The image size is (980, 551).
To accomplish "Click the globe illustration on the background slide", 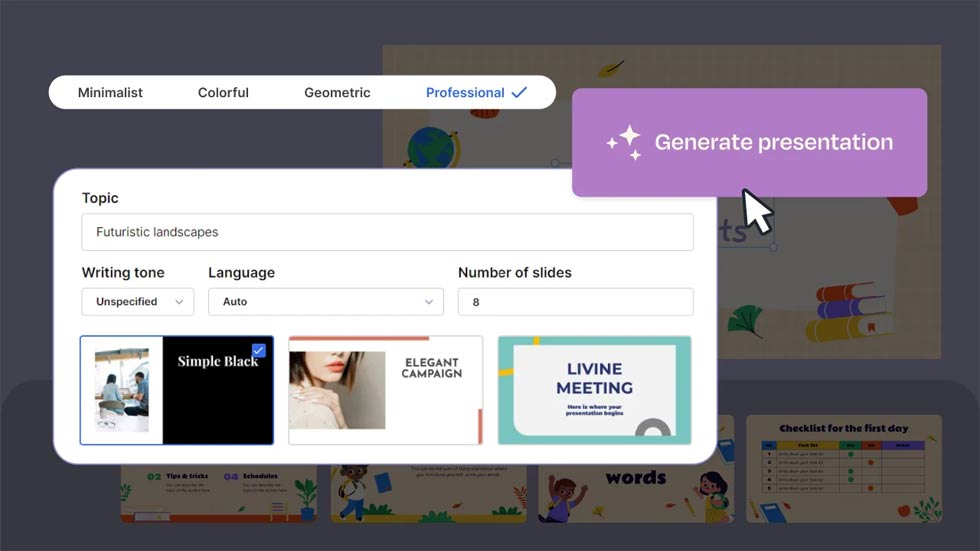I will click(432, 147).
